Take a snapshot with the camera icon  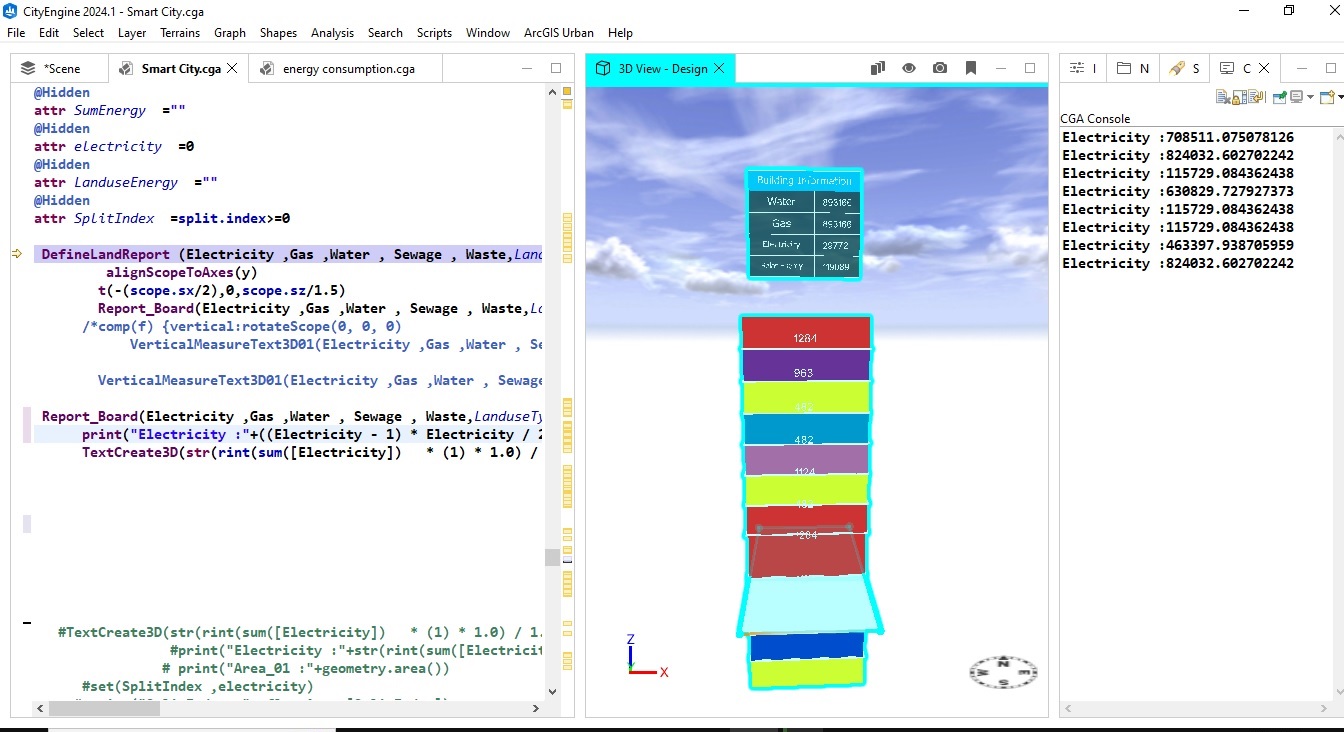tap(940, 68)
